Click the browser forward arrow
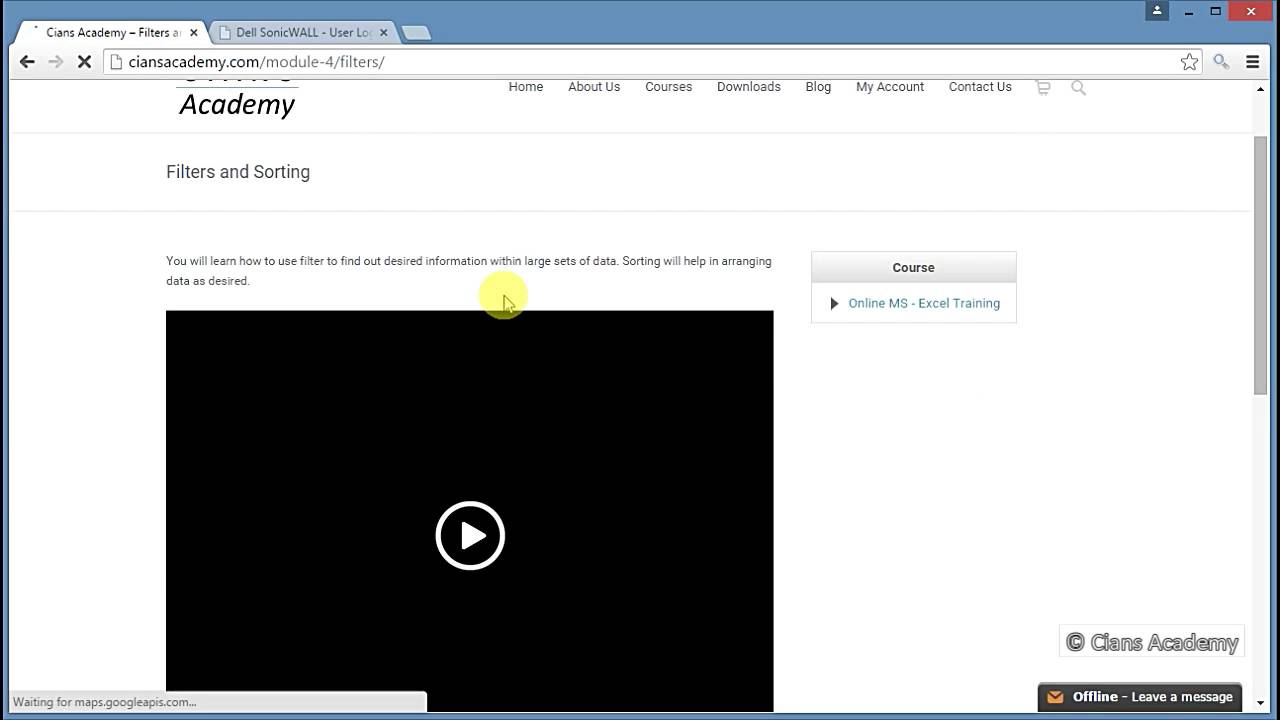 coord(56,62)
